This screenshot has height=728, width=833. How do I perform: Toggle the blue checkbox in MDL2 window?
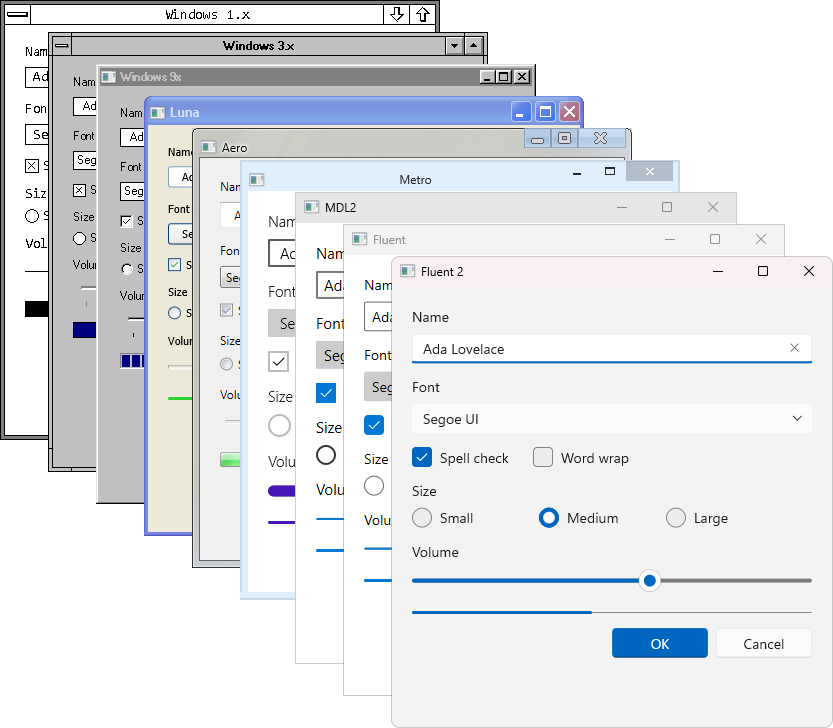(x=326, y=393)
